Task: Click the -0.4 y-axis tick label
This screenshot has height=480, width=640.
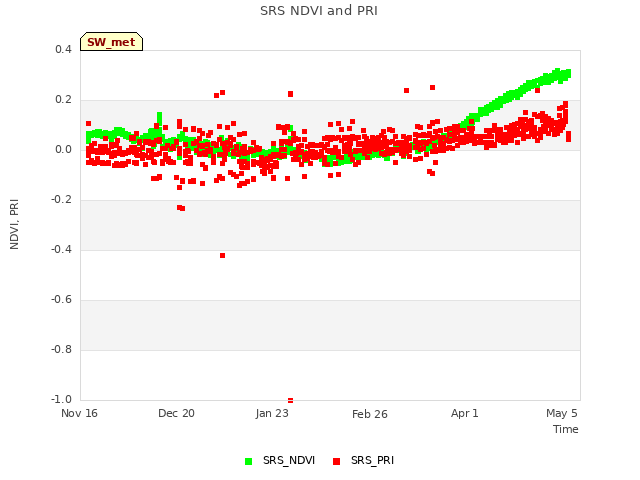Action: [61, 249]
